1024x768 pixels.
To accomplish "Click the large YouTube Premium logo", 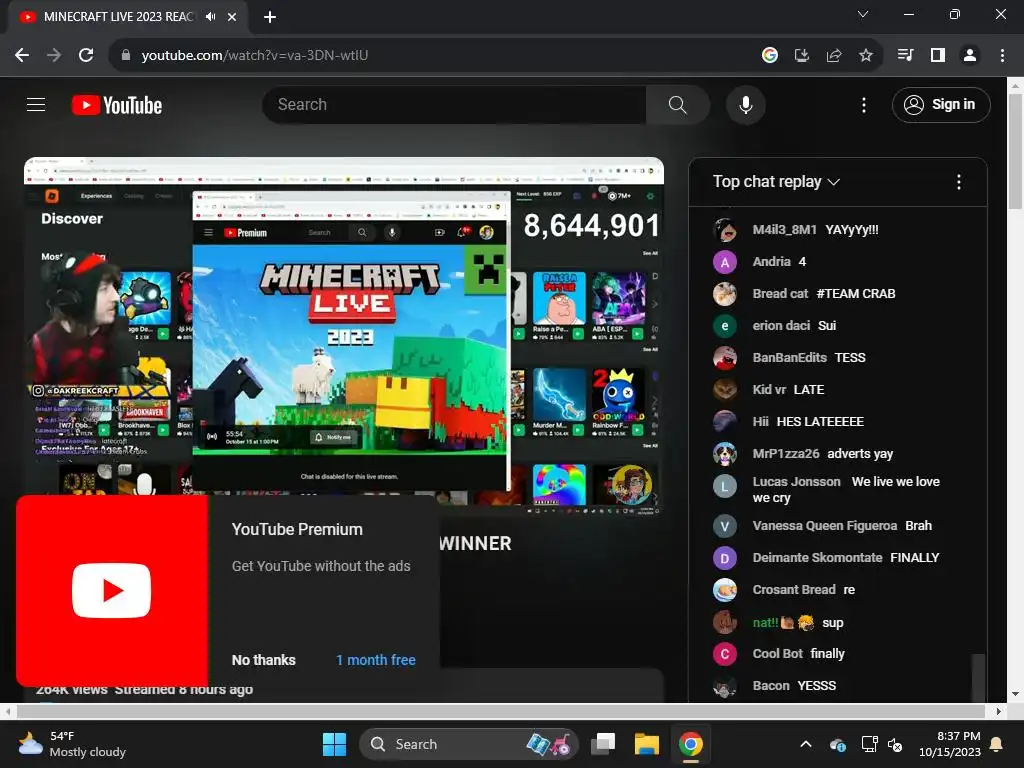I will (112, 590).
